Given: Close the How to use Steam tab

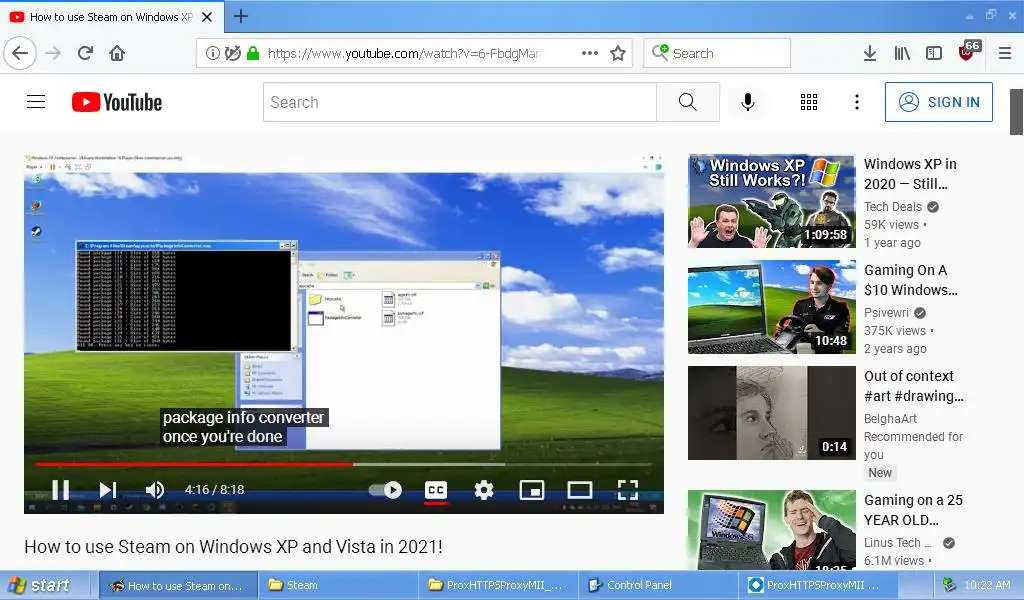Looking at the screenshot, I should pyautogui.click(x=207, y=17).
